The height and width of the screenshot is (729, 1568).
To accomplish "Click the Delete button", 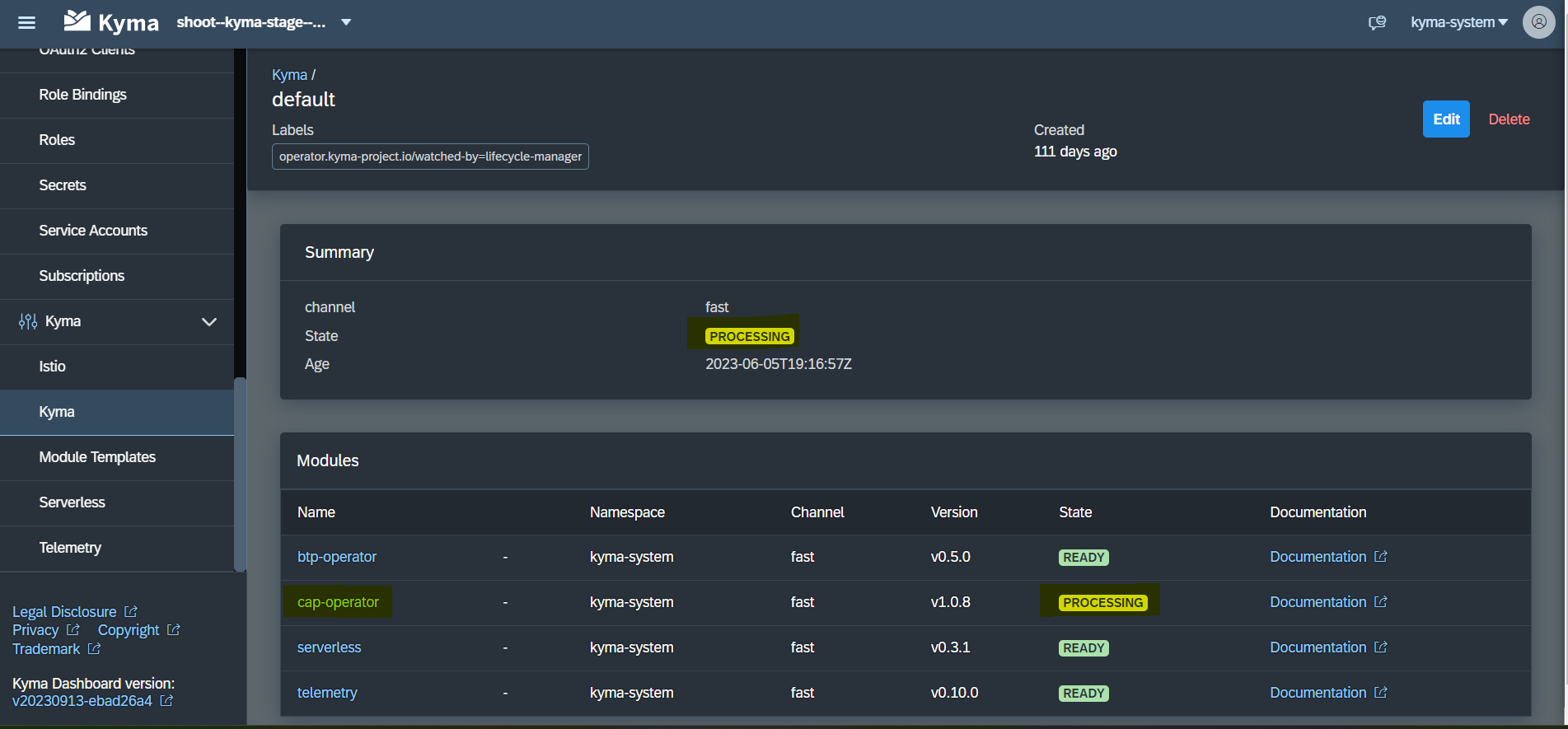I will pyautogui.click(x=1509, y=119).
